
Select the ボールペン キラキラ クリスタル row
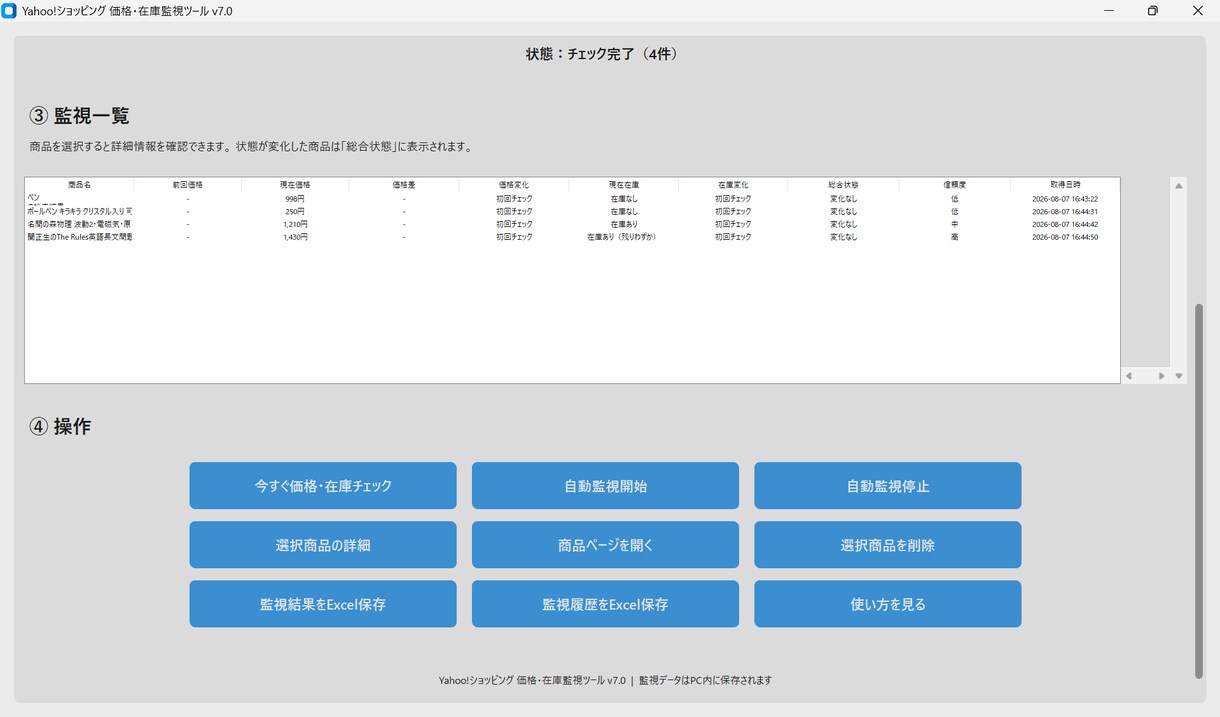(x=572, y=212)
